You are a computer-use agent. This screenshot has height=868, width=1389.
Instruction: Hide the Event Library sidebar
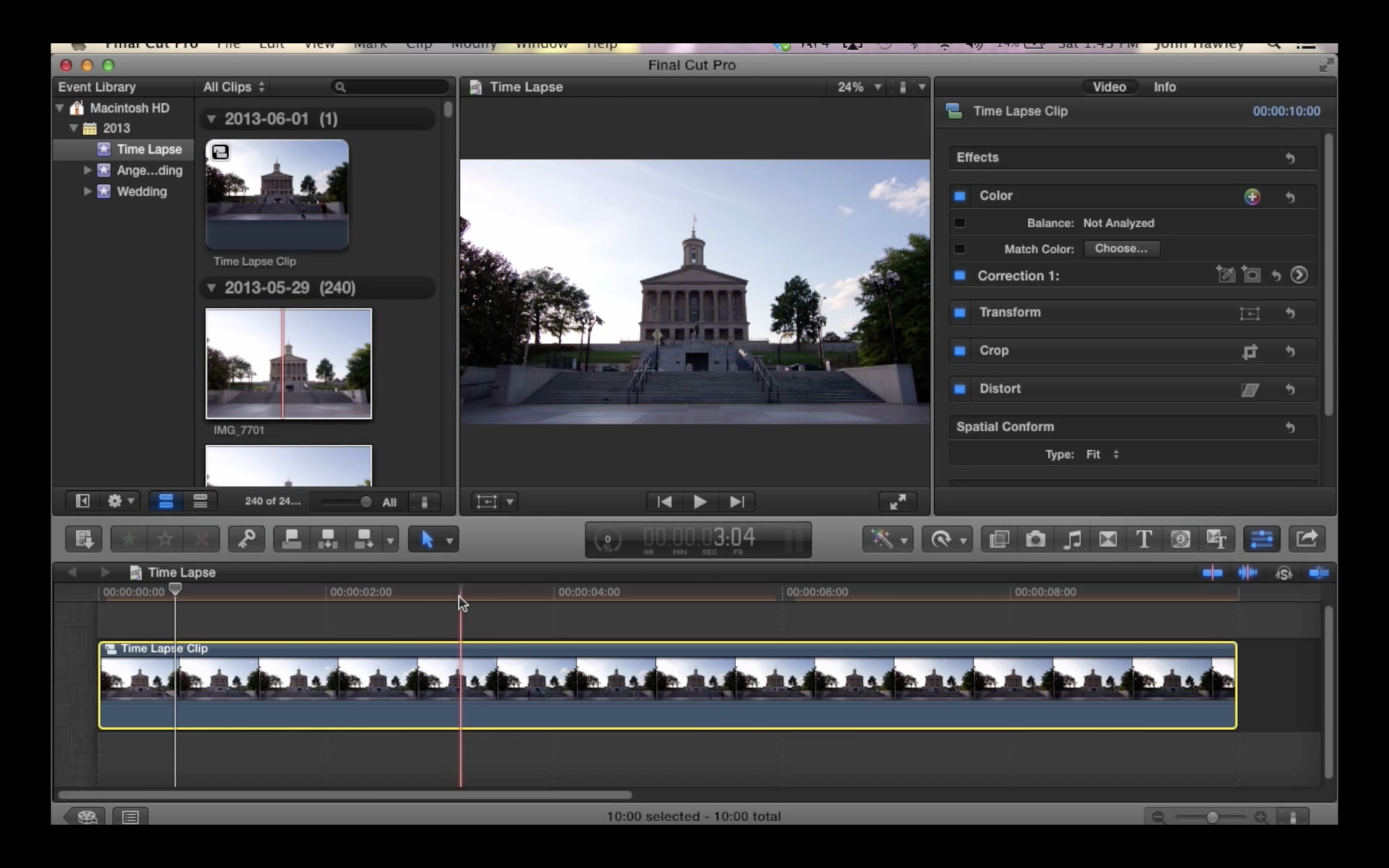pos(83,501)
